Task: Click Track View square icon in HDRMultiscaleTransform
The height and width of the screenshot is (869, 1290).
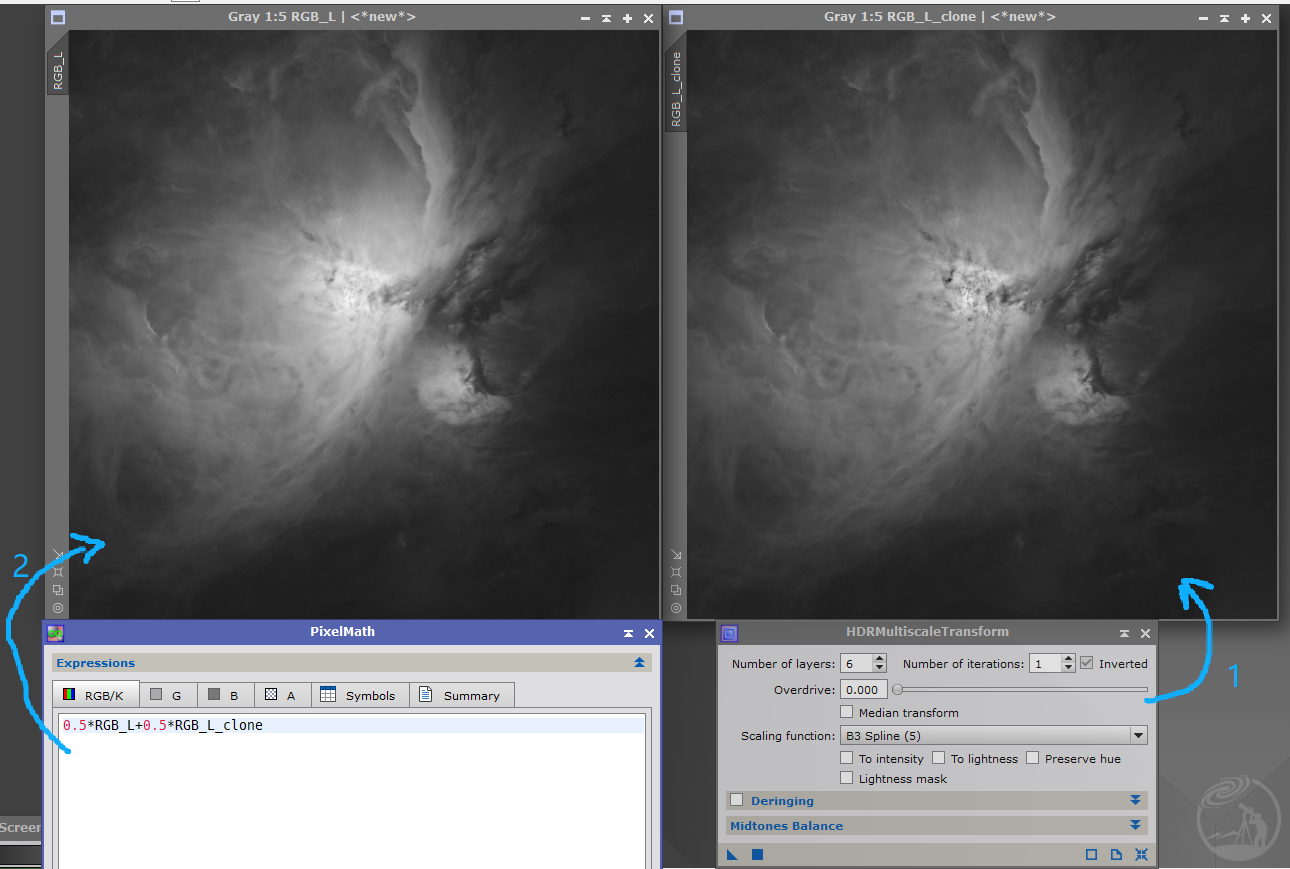Action: pyautogui.click(x=1091, y=855)
